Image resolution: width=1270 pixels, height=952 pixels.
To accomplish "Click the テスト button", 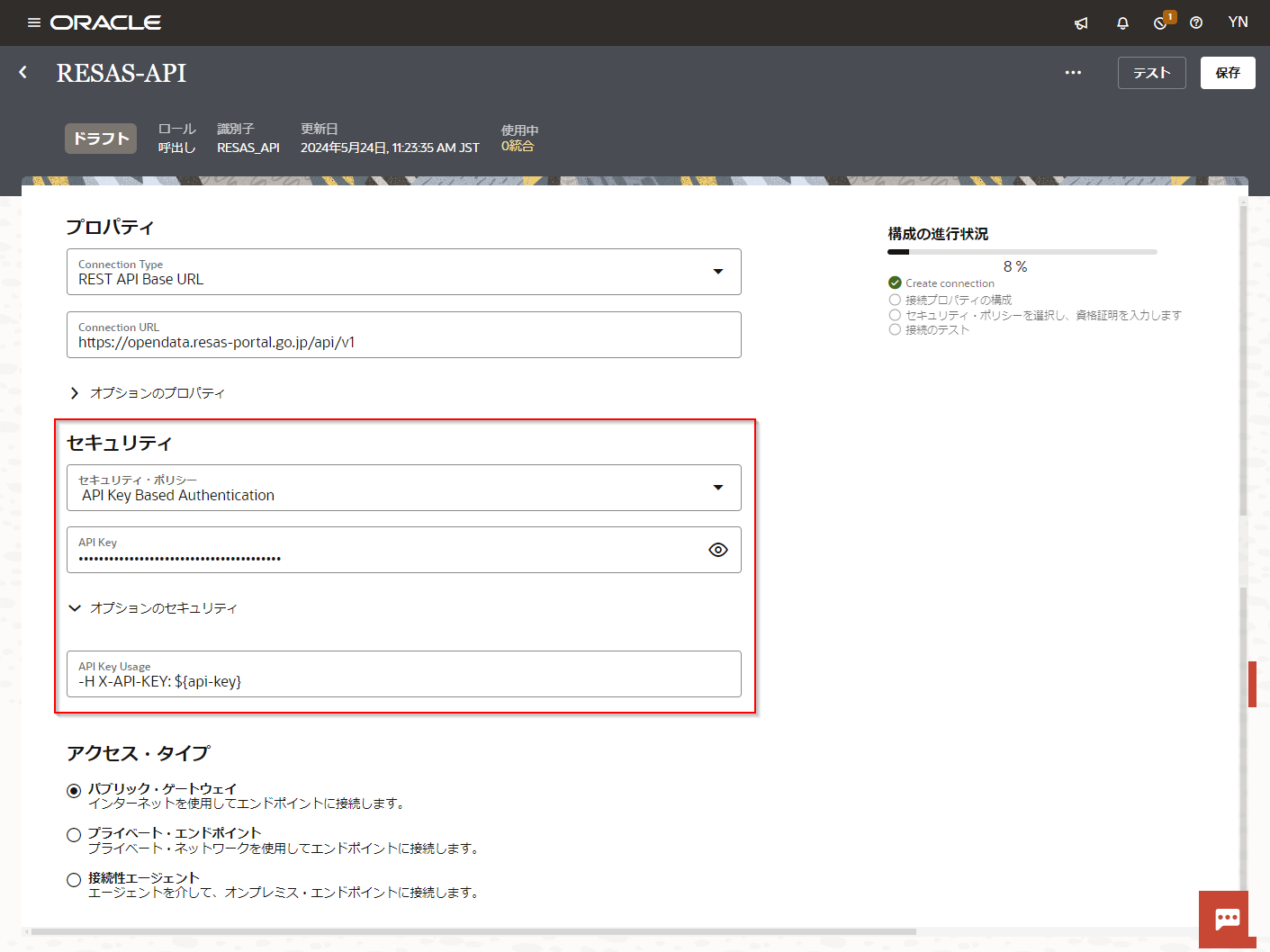I will tap(1151, 73).
